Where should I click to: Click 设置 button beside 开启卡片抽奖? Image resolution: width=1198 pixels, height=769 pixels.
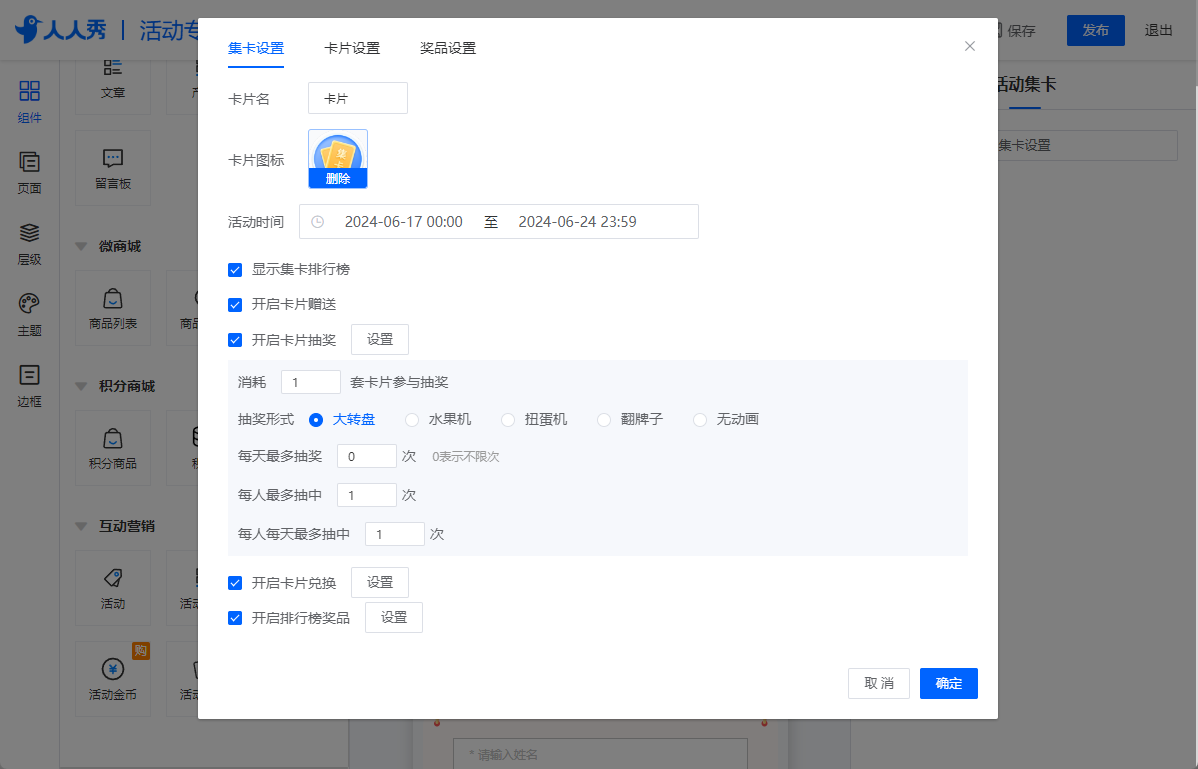380,339
